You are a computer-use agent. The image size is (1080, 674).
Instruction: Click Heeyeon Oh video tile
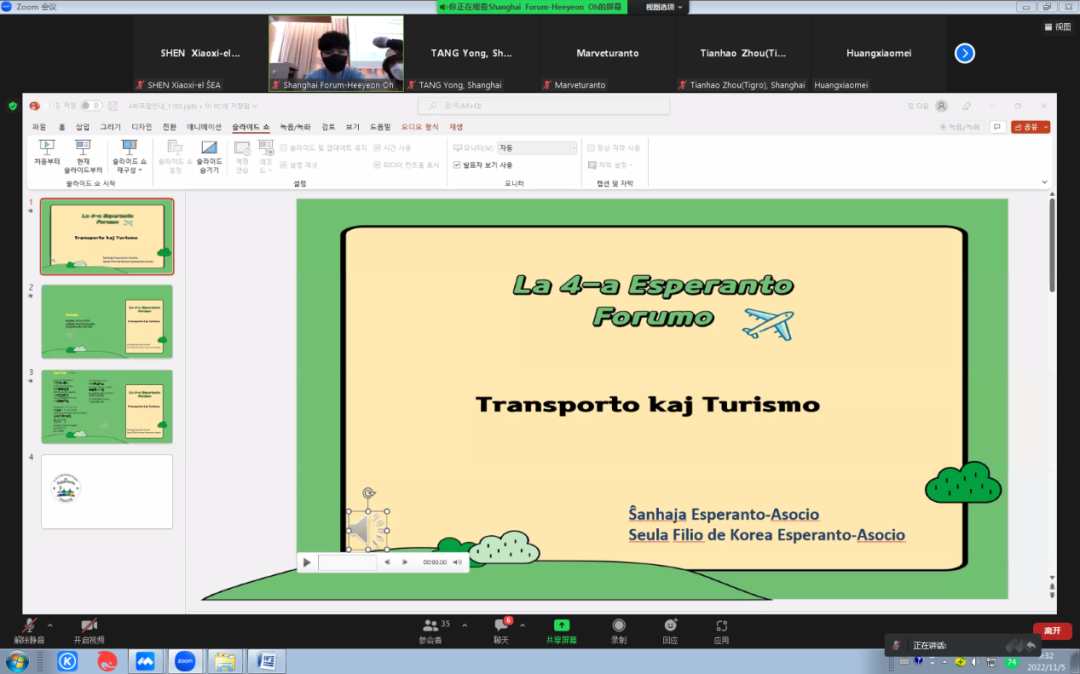336,54
